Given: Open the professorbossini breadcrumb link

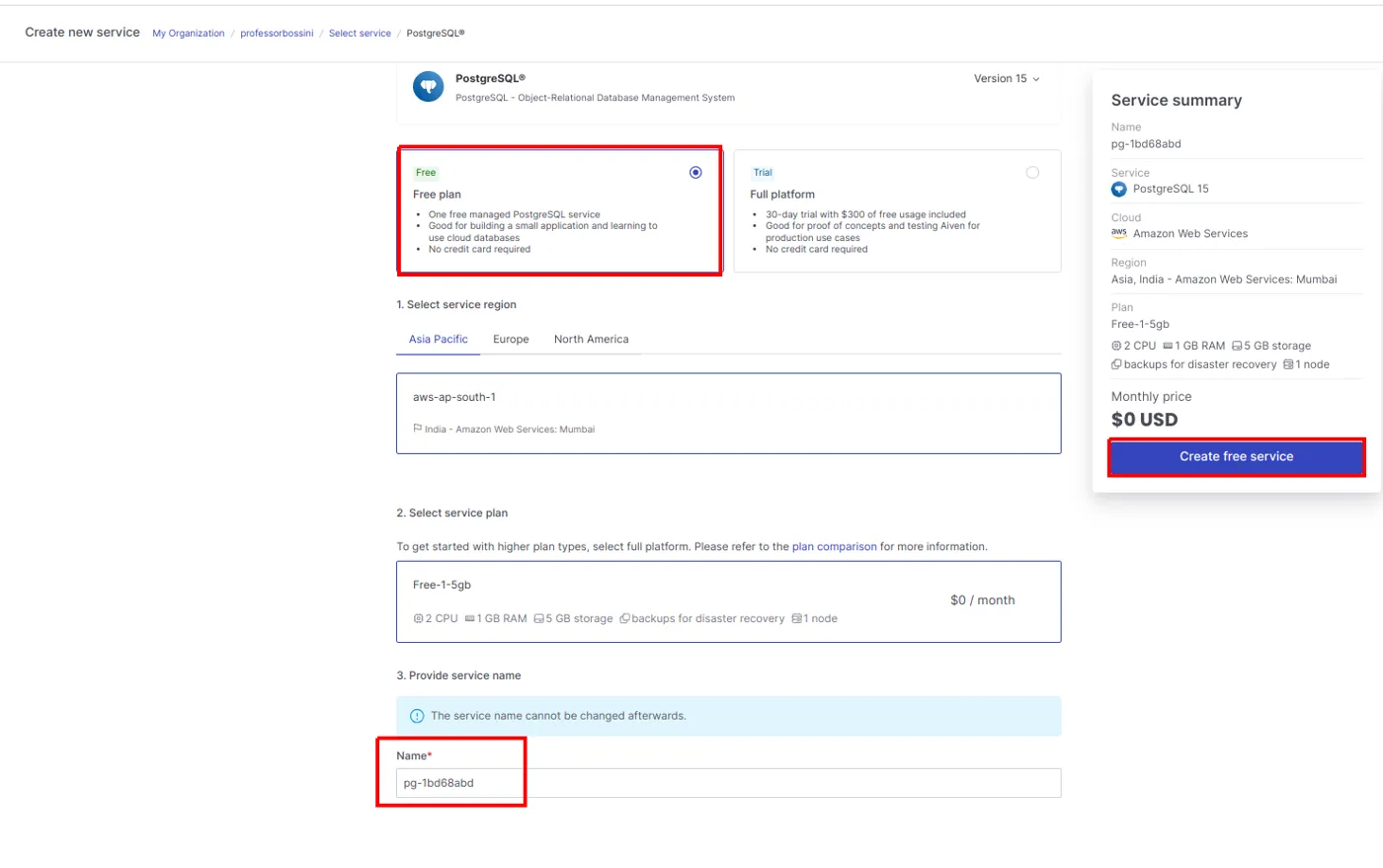Looking at the screenshot, I should (x=277, y=34).
